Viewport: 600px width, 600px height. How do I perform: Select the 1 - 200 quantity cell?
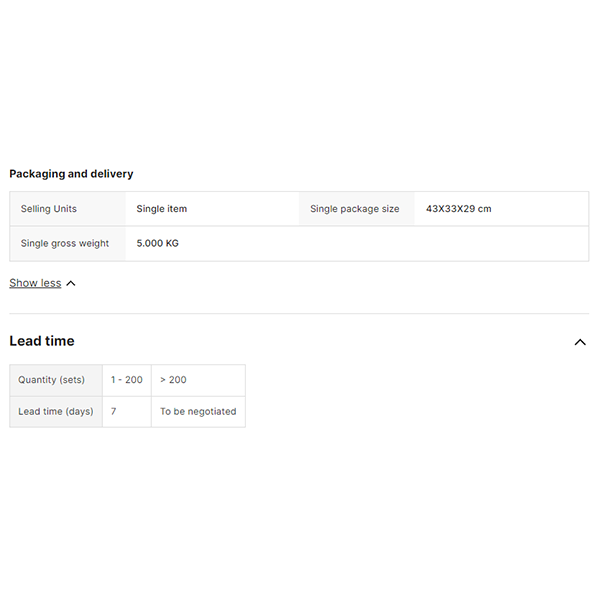(127, 380)
